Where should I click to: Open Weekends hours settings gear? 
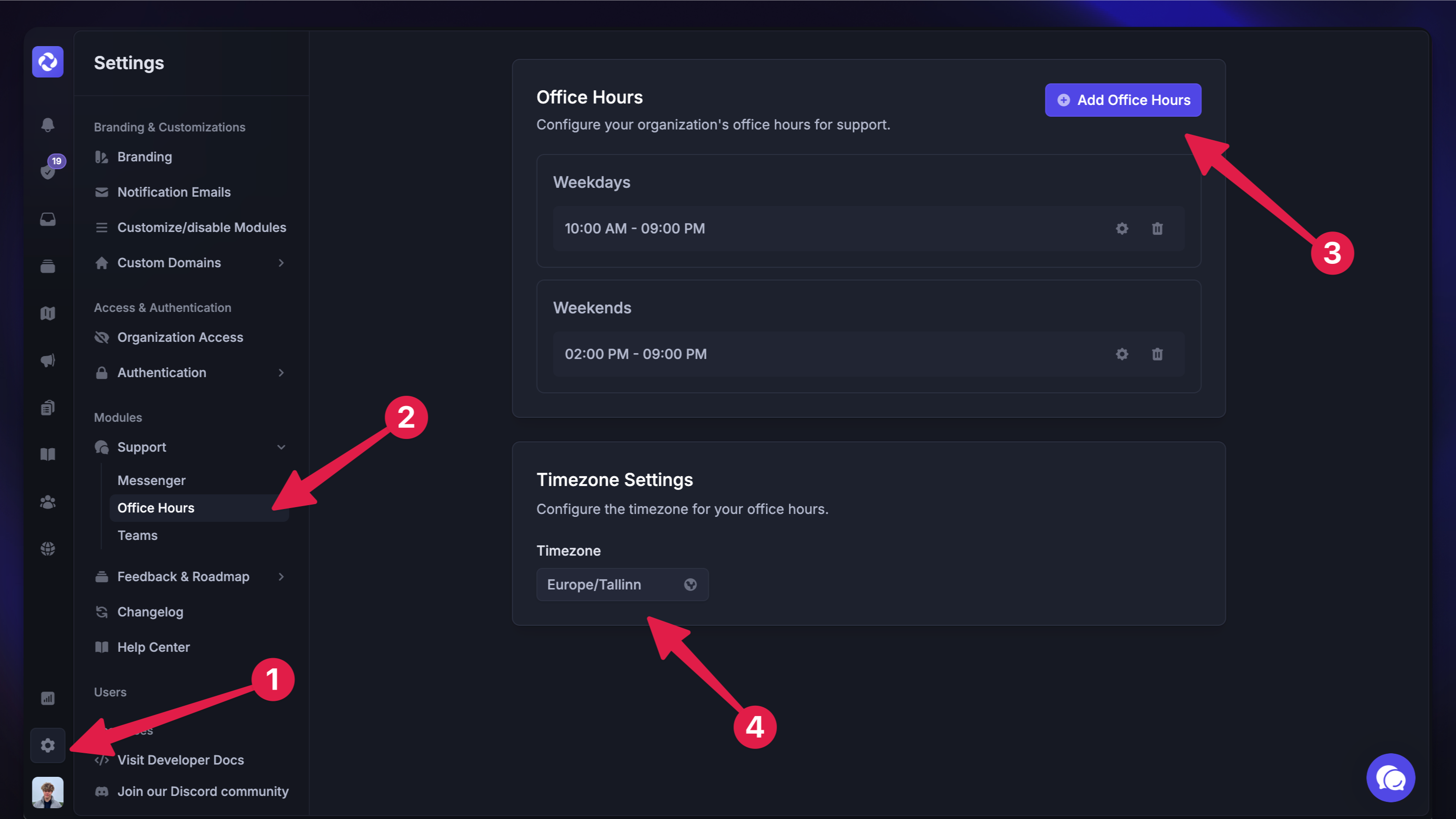tap(1122, 354)
